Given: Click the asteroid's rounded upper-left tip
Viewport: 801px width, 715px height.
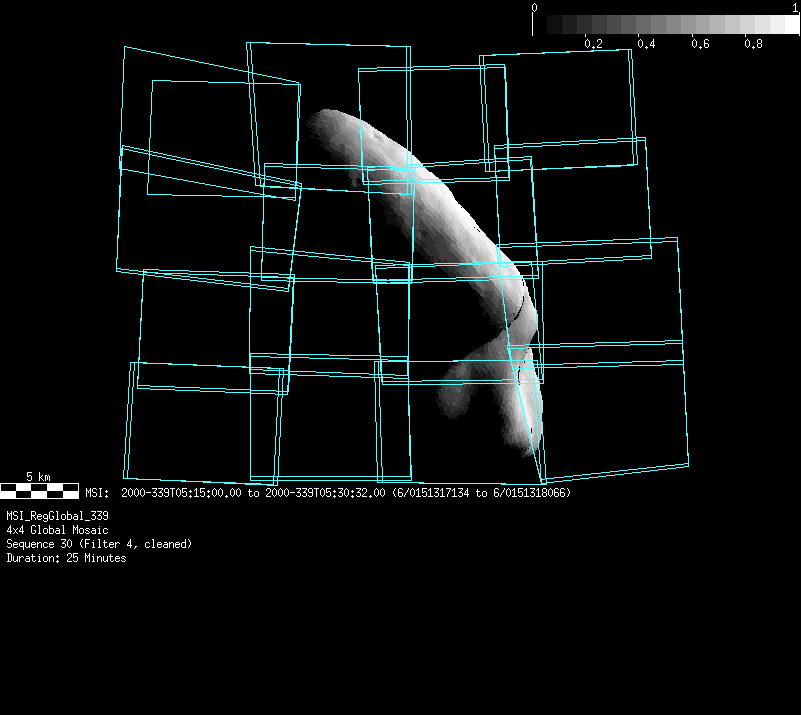Looking at the screenshot, I should pyautogui.click(x=322, y=125).
